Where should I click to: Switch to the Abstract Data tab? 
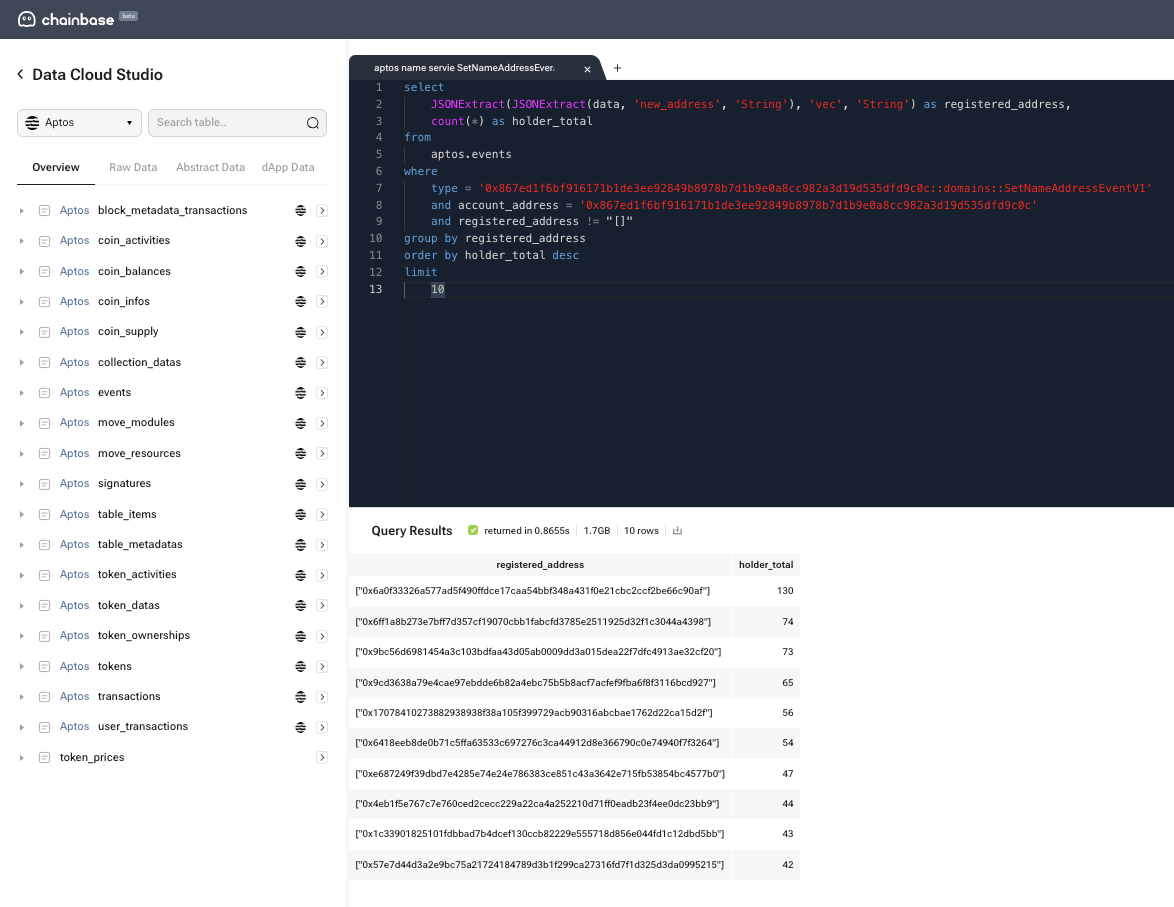pos(210,167)
